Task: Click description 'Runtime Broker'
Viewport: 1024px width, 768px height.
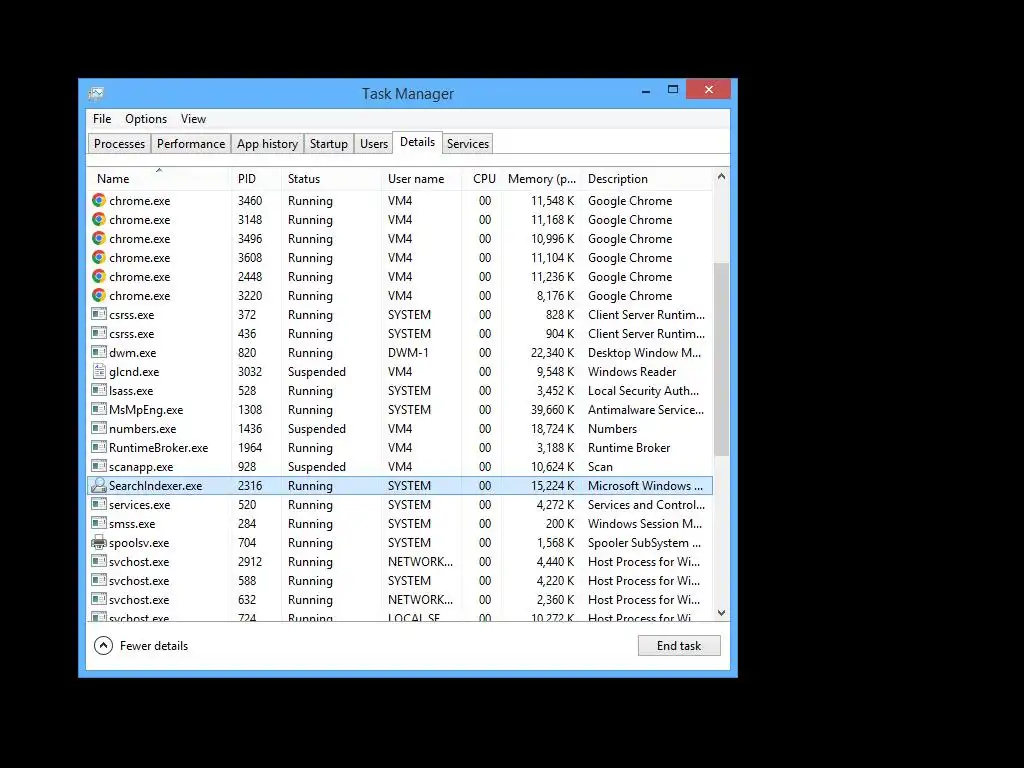Action: [x=629, y=447]
